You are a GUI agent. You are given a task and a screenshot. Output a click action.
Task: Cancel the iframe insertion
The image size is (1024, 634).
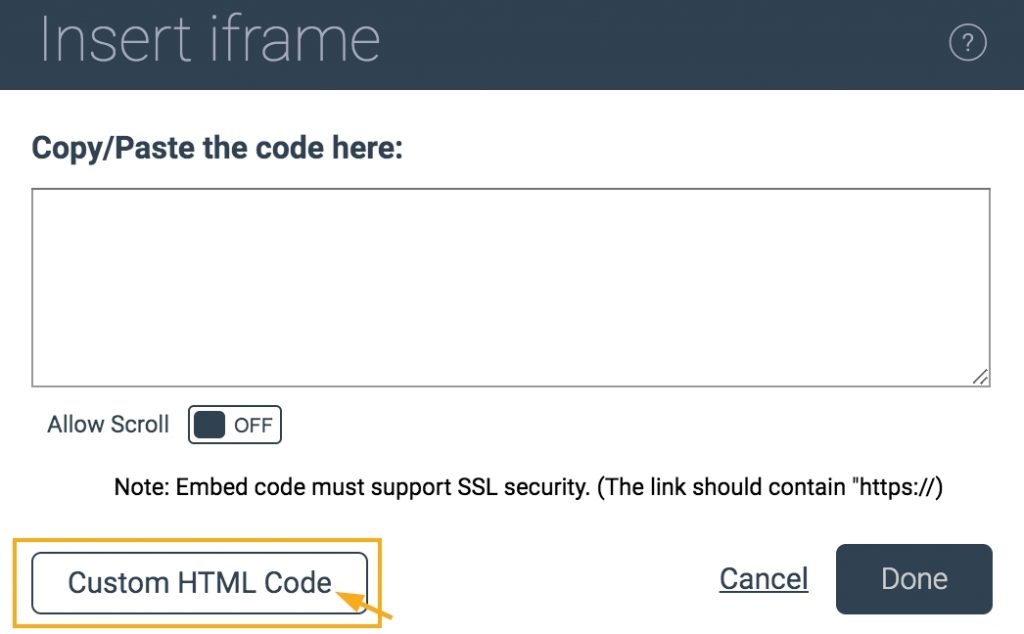tap(763, 578)
